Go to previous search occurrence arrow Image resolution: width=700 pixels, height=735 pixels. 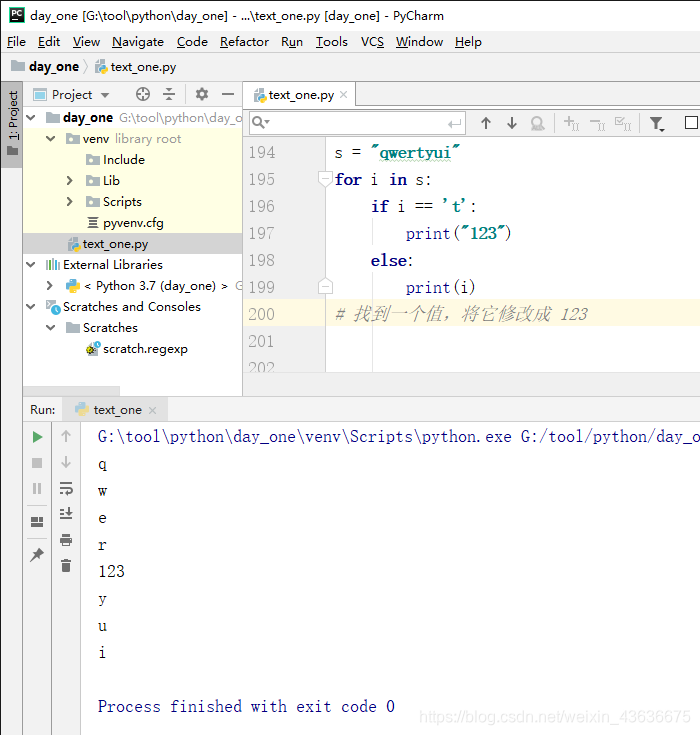pyautogui.click(x=486, y=123)
